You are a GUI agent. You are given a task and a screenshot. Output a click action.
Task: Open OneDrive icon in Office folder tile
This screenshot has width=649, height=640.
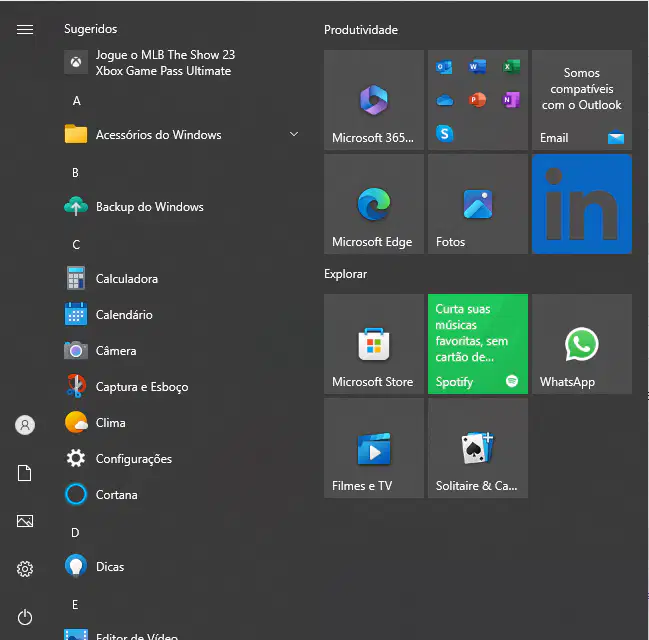click(x=445, y=100)
